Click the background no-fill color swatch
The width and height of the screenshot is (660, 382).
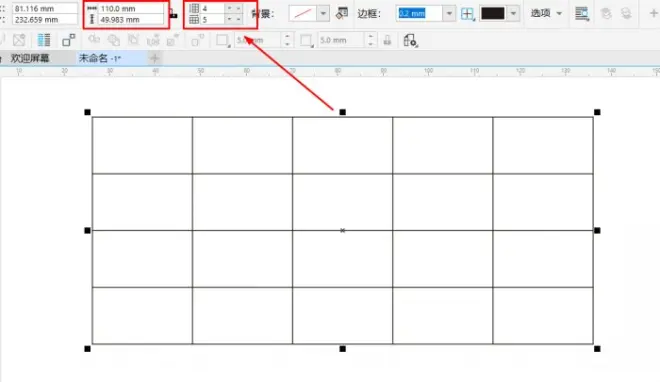303,14
